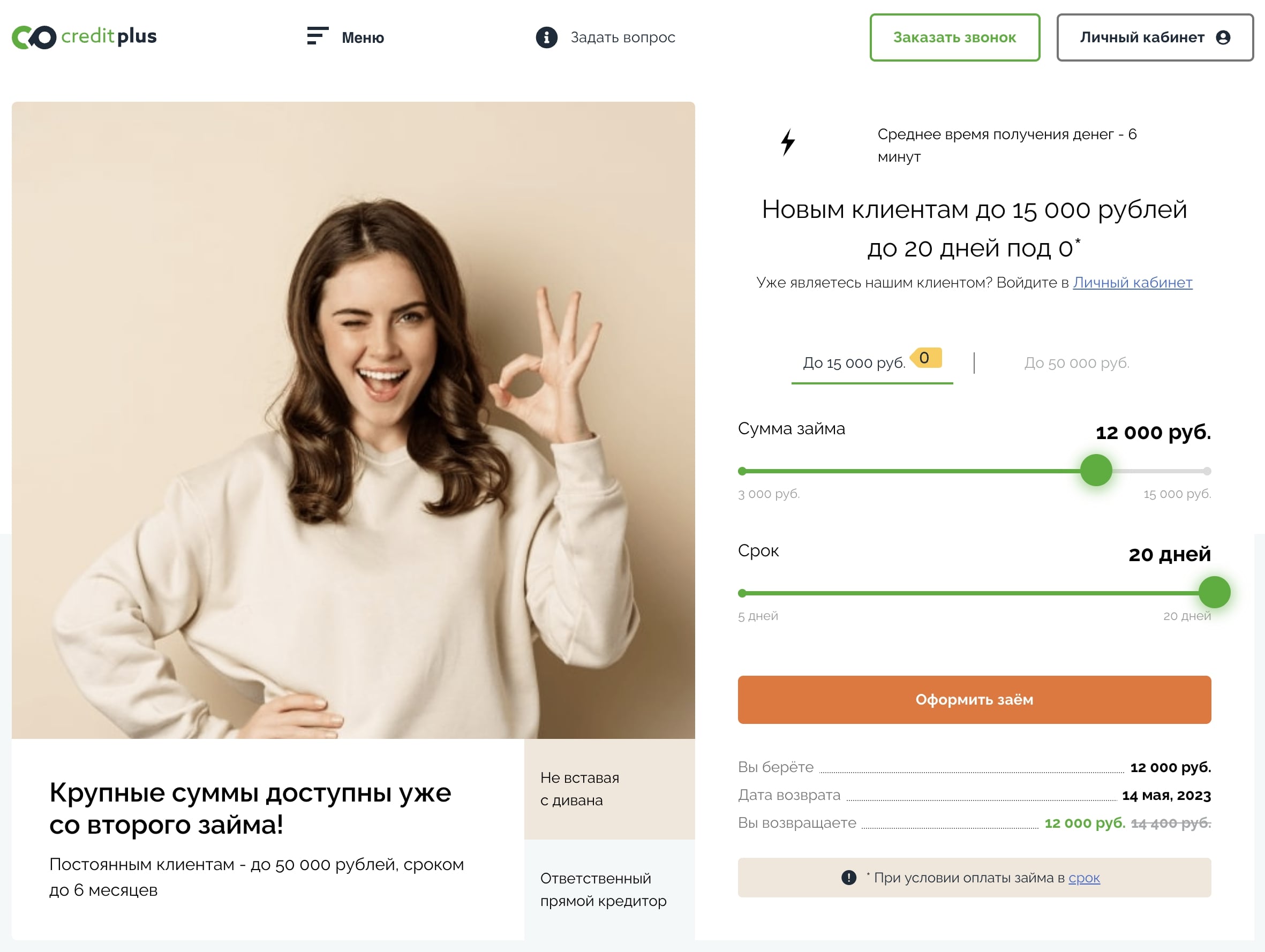
Task: Click Задать вопрос text in header
Action: pos(623,37)
